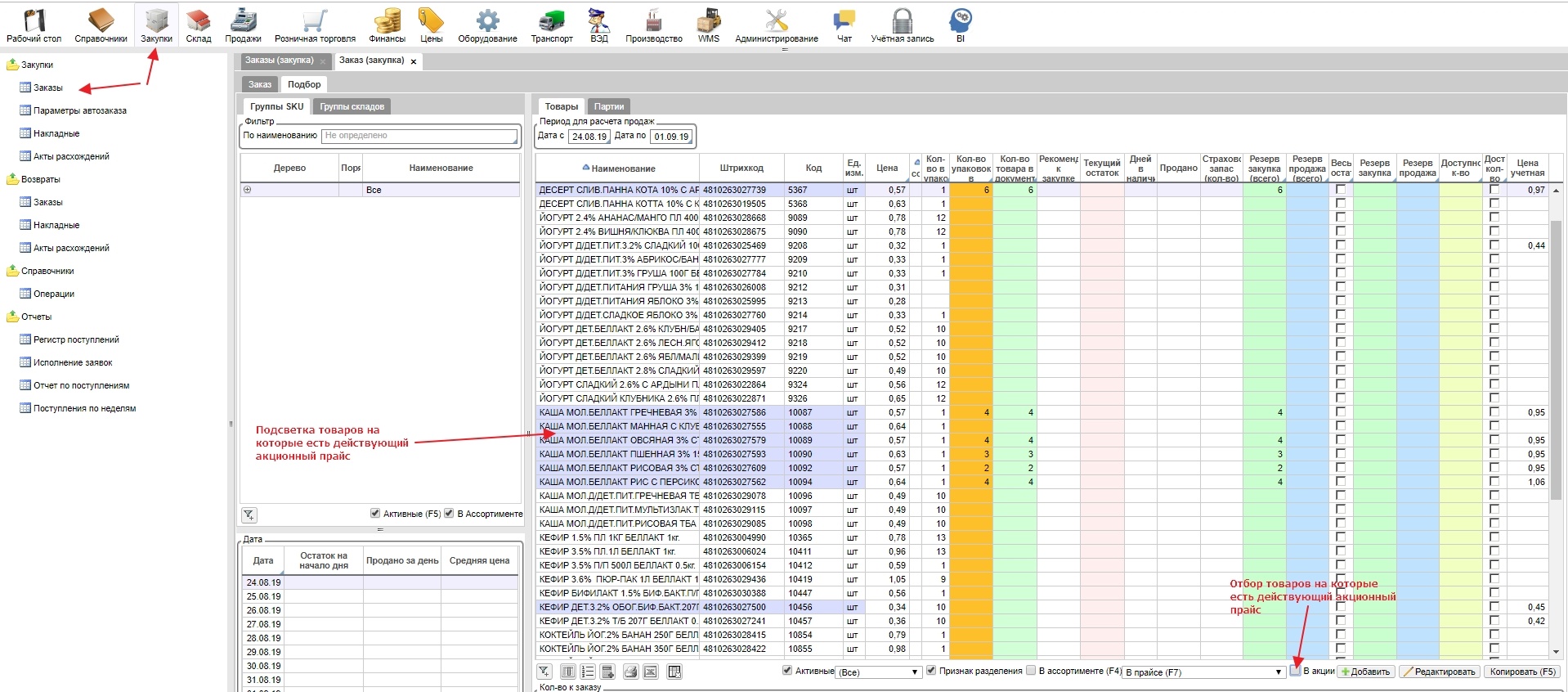The image size is (1568, 692).
Task: Open the Администрирование tools icon
Action: (x=776, y=25)
